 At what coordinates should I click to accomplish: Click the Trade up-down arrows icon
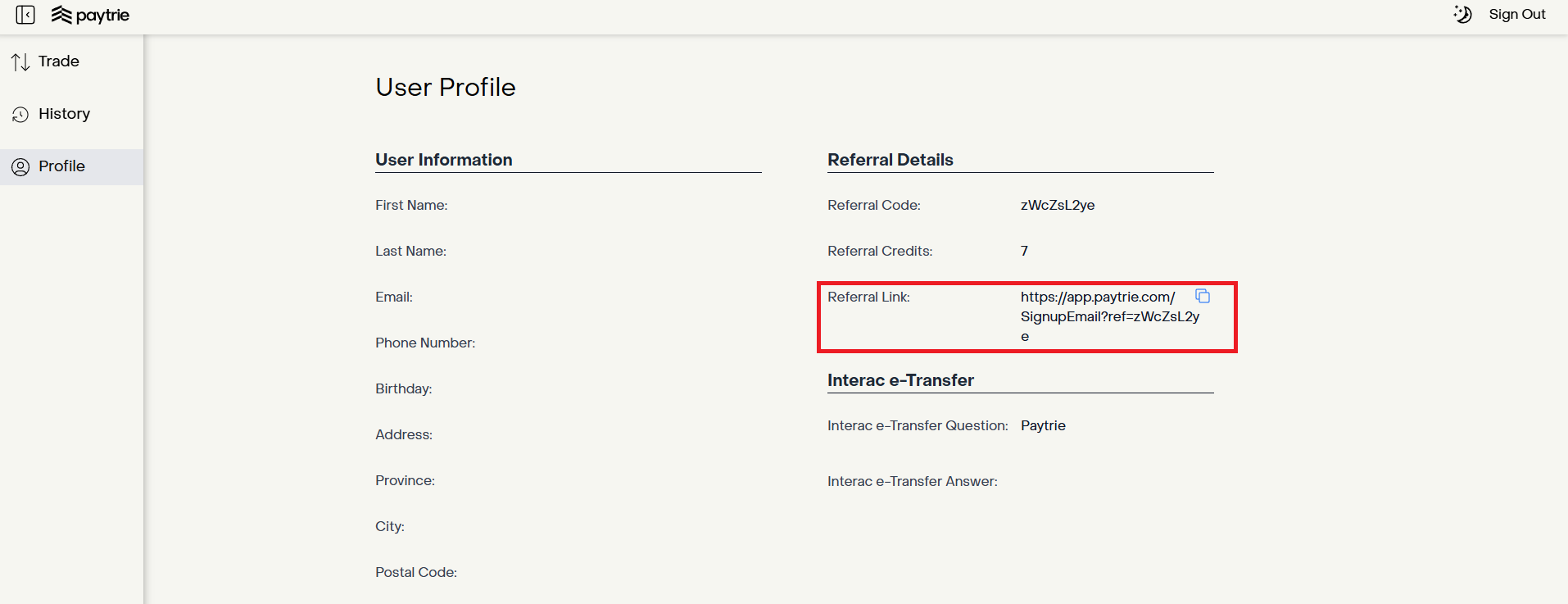(x=20, y=61)
